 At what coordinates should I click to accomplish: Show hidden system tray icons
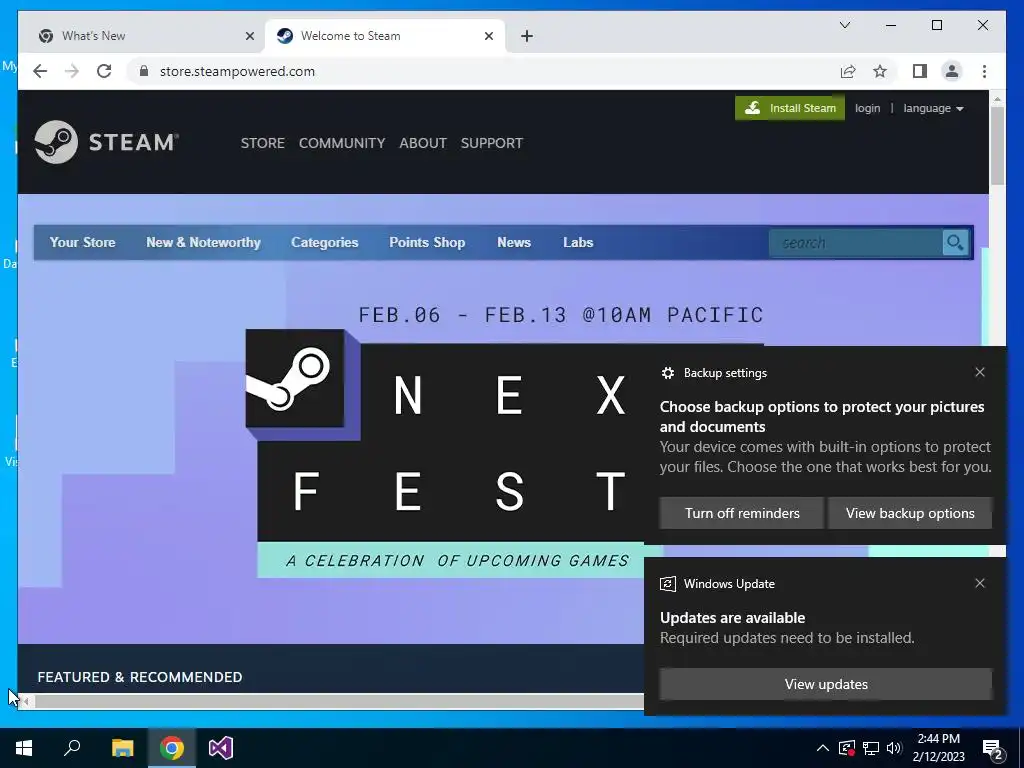(x=823, y=748)
